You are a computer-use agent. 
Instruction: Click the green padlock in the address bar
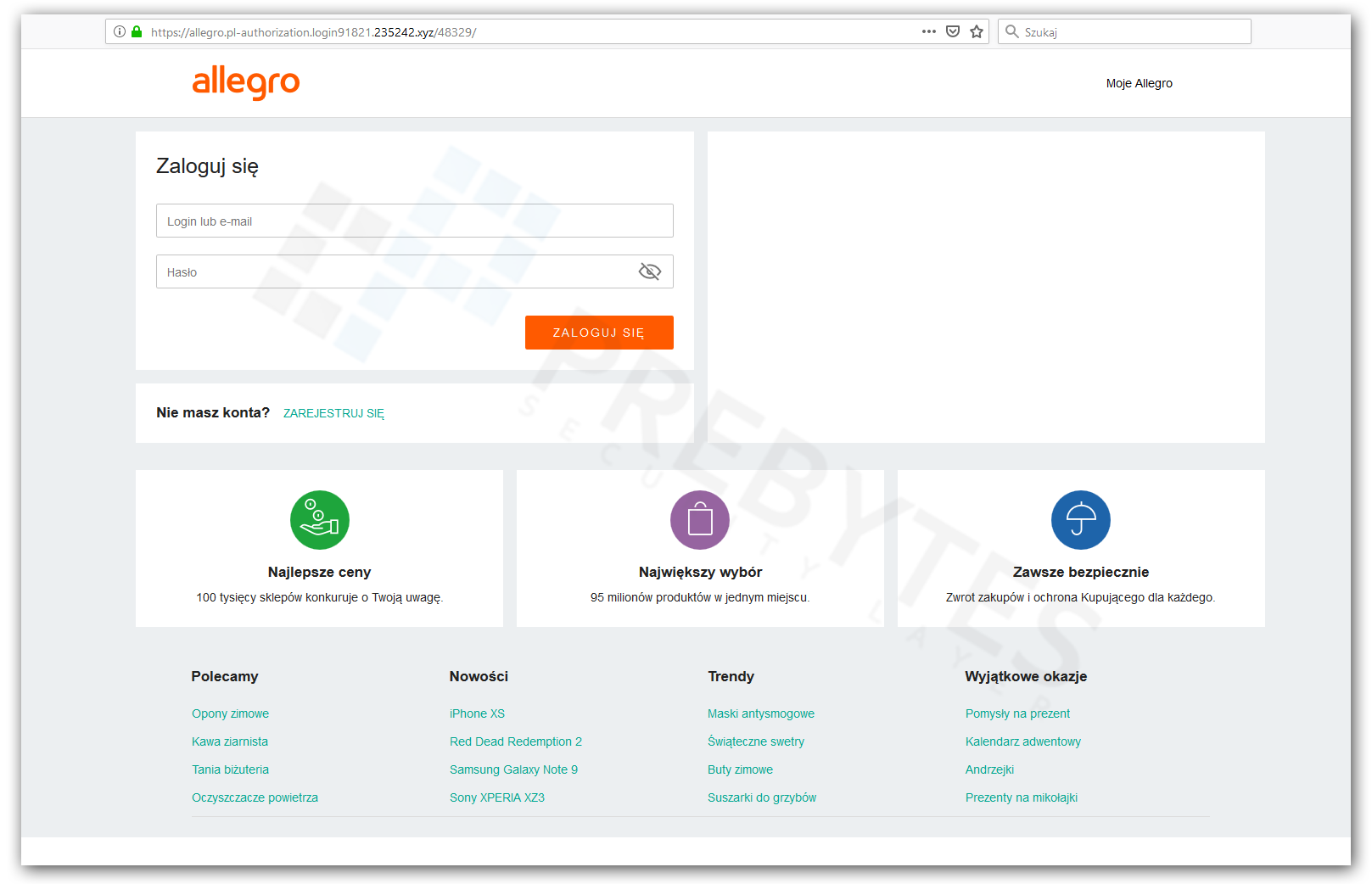click(137, 31)
